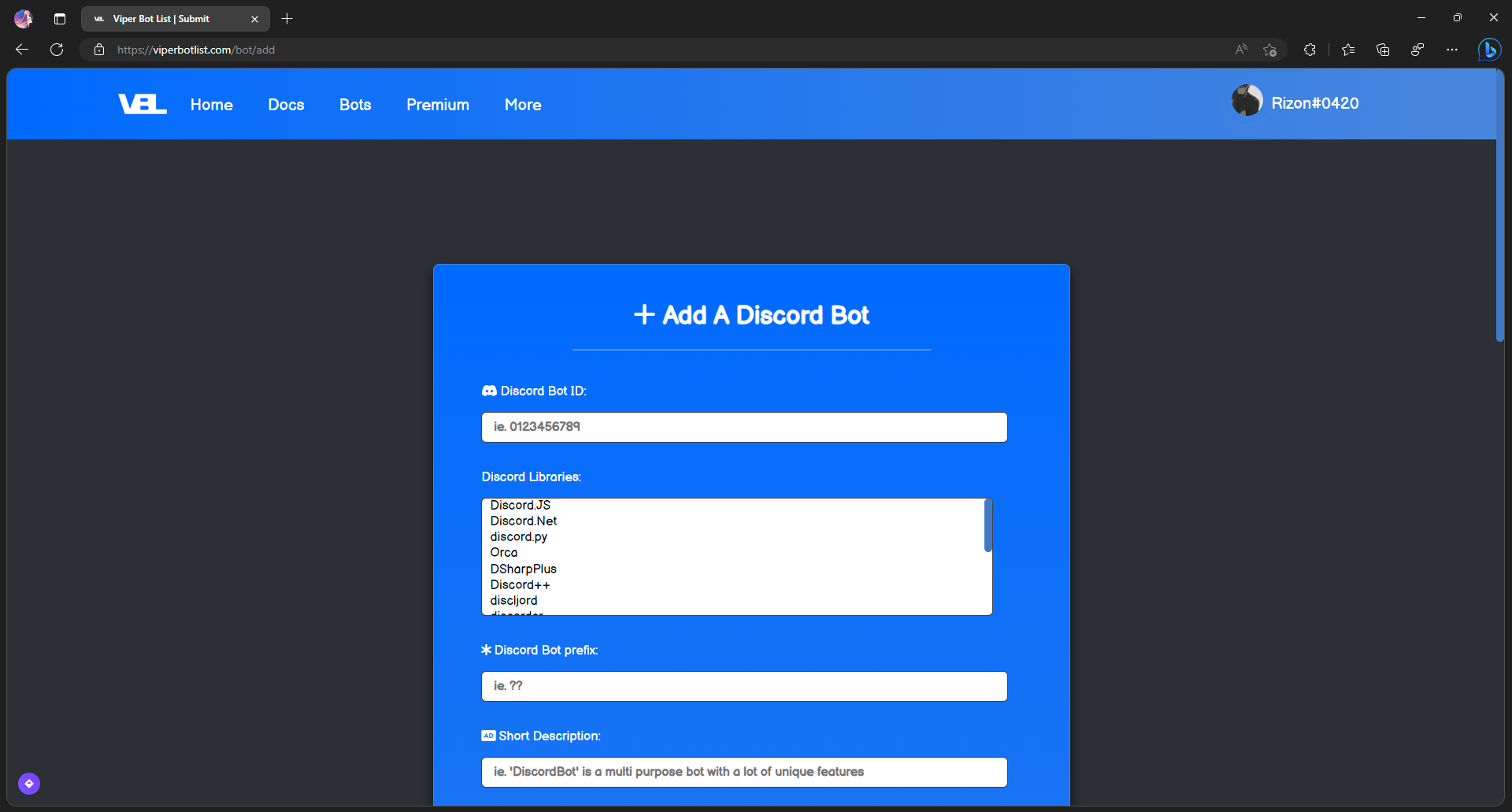Click the VBL logo in navbar
The image size is (1512, 812).
tap(143, 104)
